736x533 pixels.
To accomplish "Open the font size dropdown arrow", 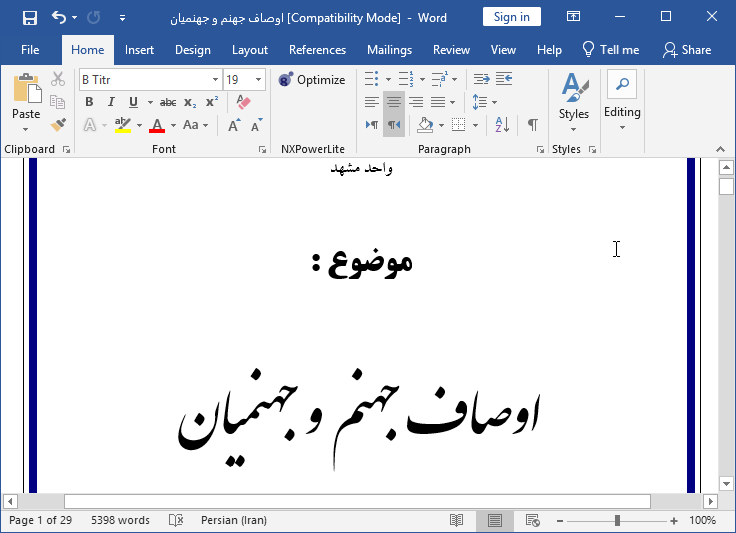I will click(x=259, y=80).
